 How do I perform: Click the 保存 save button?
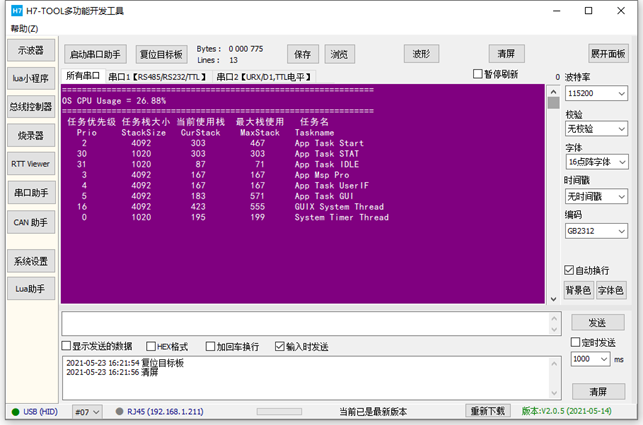303,54
